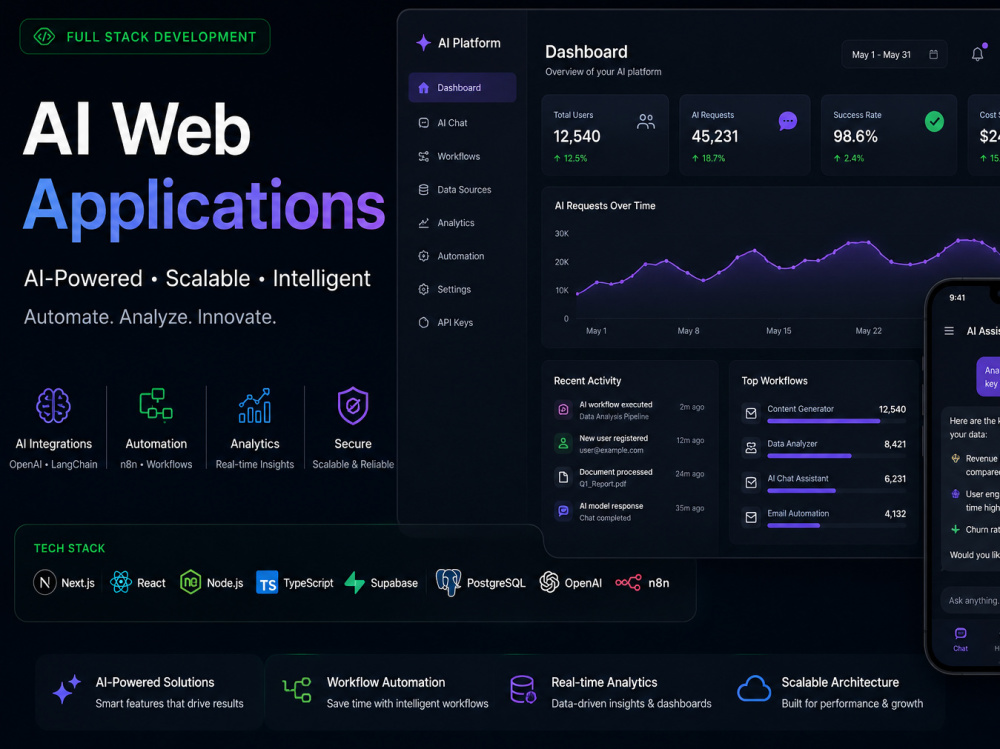Click the May 15 axis label on chart
The width and height of the screenshot is (1000, 749).
point(778,330)
